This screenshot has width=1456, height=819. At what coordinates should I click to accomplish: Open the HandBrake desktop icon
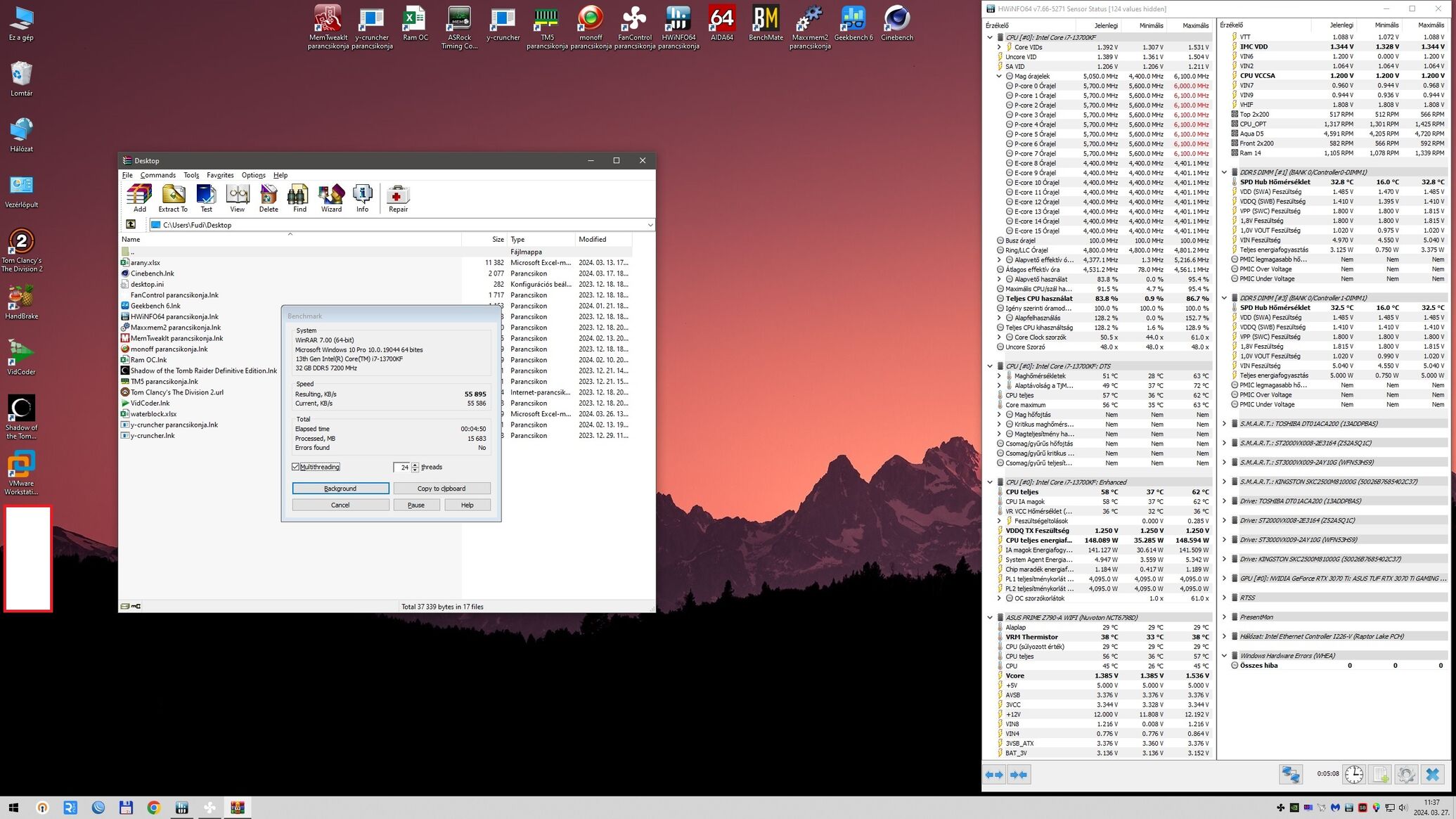(x=21, y=302)
